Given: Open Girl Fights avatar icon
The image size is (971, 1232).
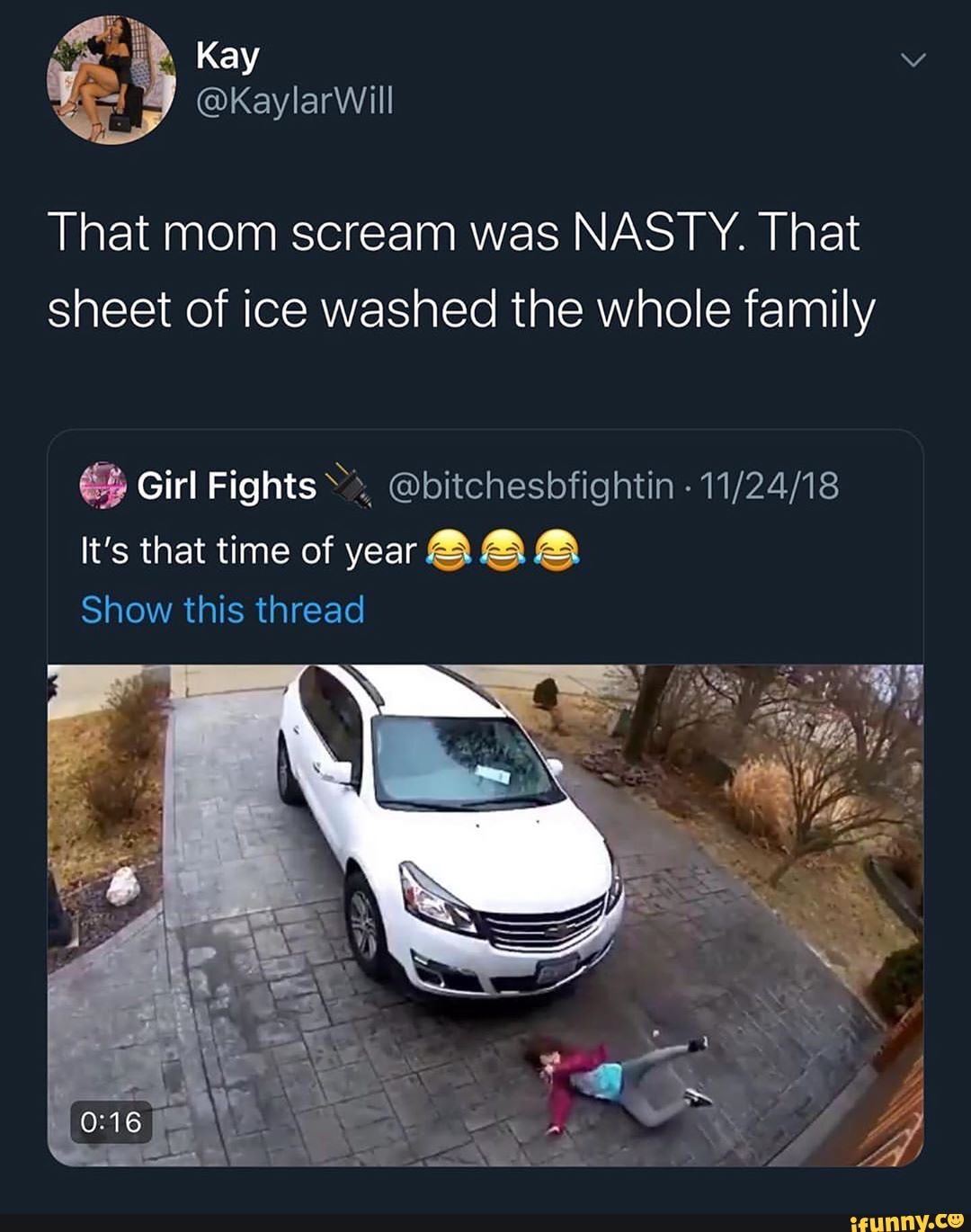Looking at the screenshot, I should [x=103, y=486].
